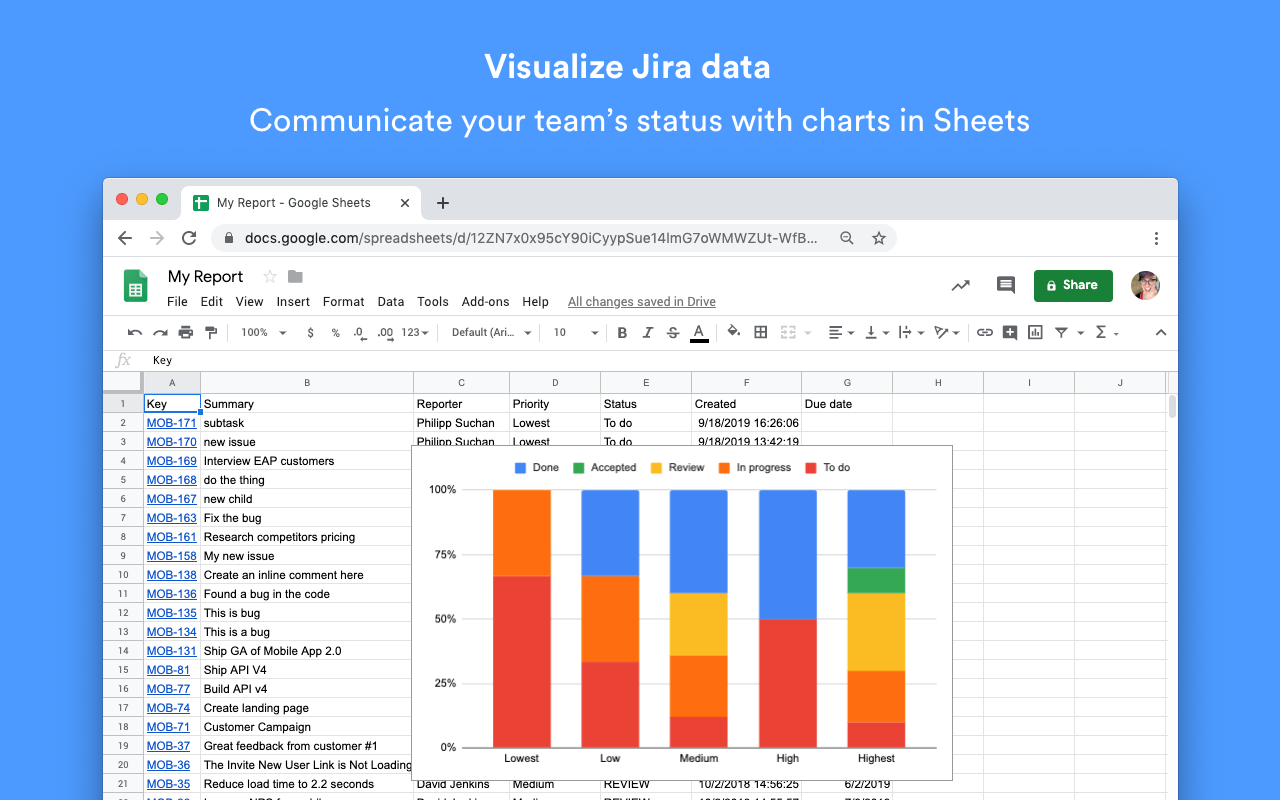Open the borders tool
The image size is (1280, 800).
coord(760,332)
